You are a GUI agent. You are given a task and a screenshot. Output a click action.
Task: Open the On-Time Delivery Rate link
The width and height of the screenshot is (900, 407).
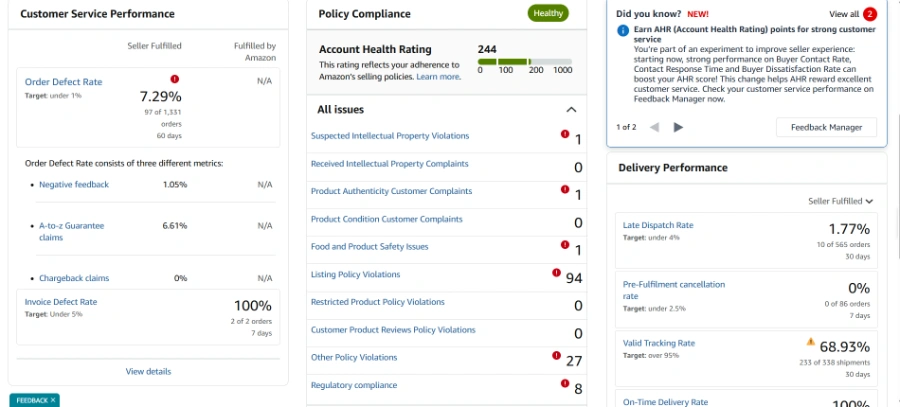665,402
